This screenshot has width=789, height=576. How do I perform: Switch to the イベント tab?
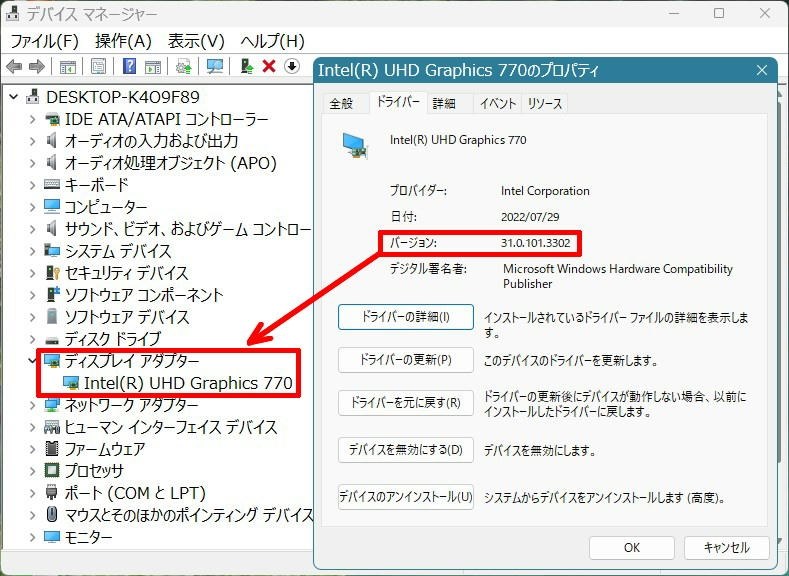(x=498, y=104)
